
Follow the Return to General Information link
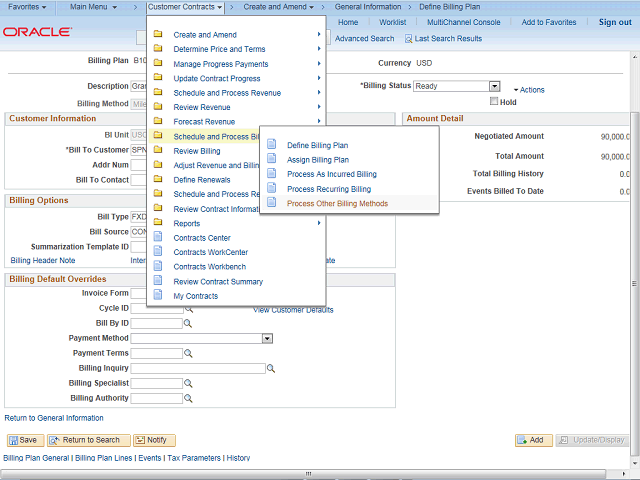point(54,418)
